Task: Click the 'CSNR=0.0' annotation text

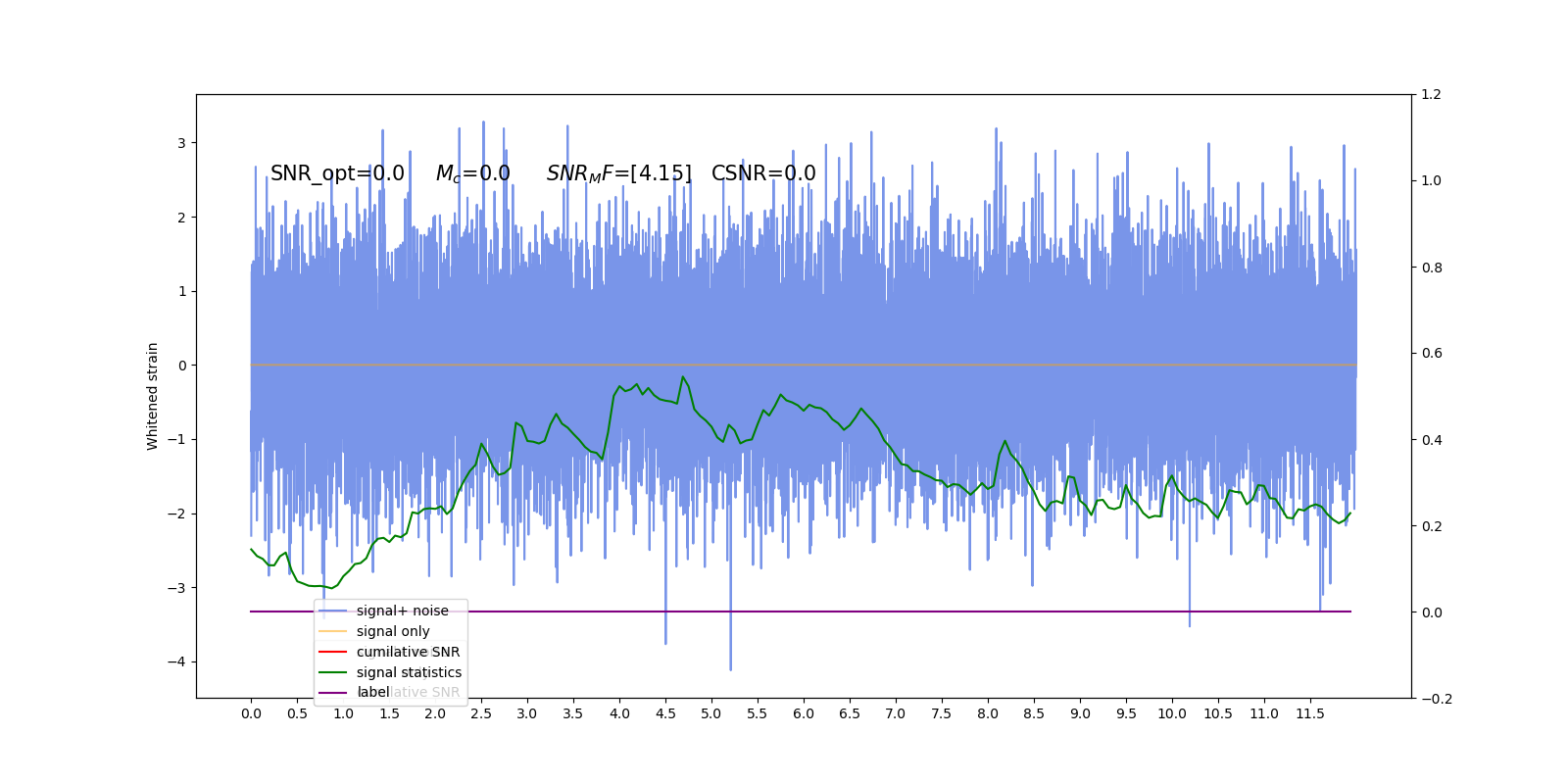Action: (763, 173)
